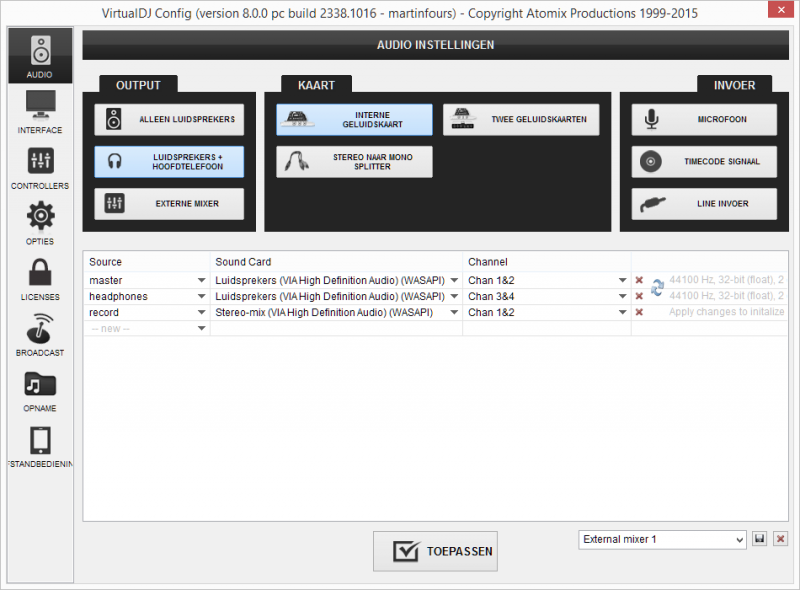Delete the master audio row

[x=639, y=280]
